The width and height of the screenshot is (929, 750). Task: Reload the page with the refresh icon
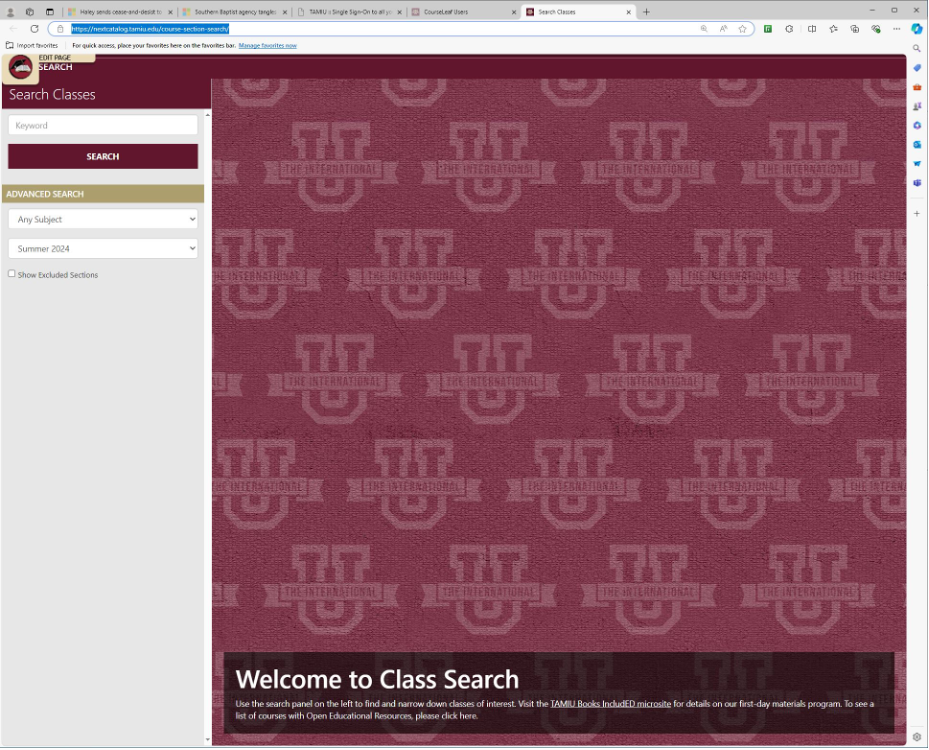(x=34, y=28)
